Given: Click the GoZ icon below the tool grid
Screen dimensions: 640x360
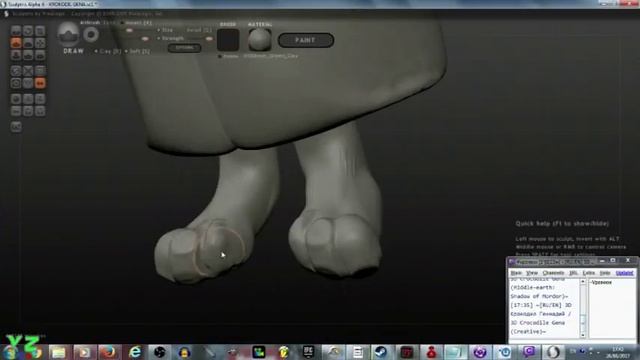Looking at the screenshot, I should coord(16,127).
